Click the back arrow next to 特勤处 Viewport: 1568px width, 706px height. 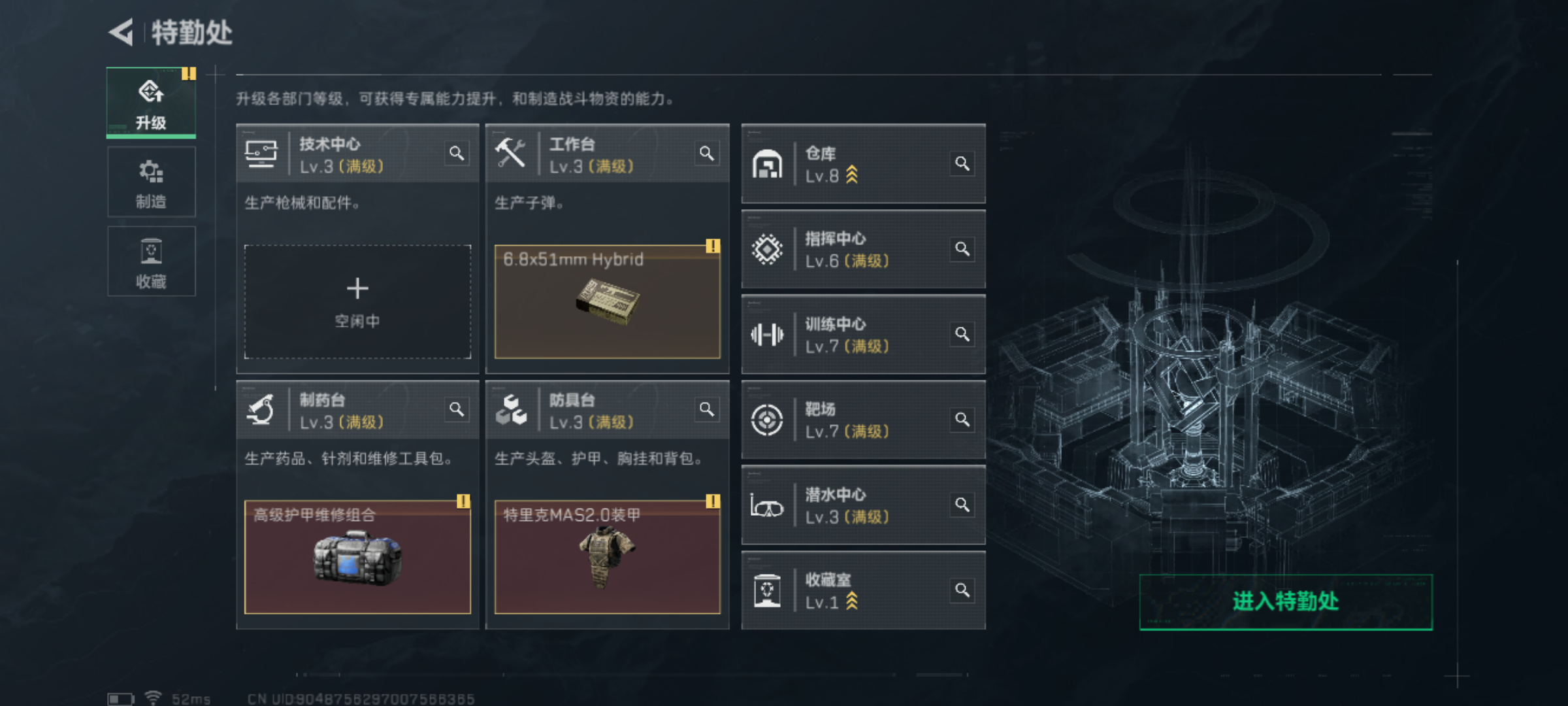click(122, 32)
